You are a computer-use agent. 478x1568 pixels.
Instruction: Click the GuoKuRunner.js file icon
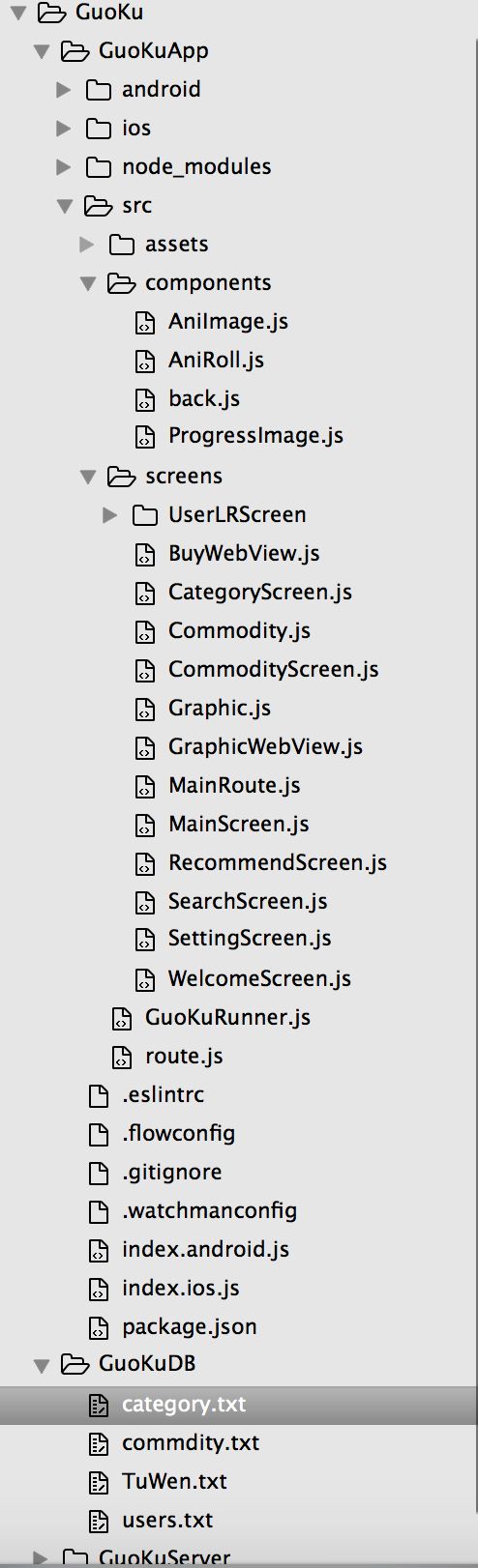(x=121, y=1018)
